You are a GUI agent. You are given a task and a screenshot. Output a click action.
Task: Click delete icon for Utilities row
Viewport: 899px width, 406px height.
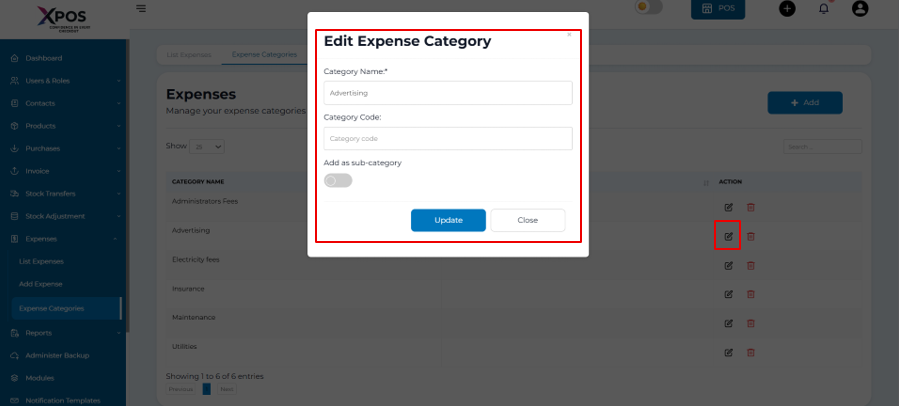[x=751, y=352]
